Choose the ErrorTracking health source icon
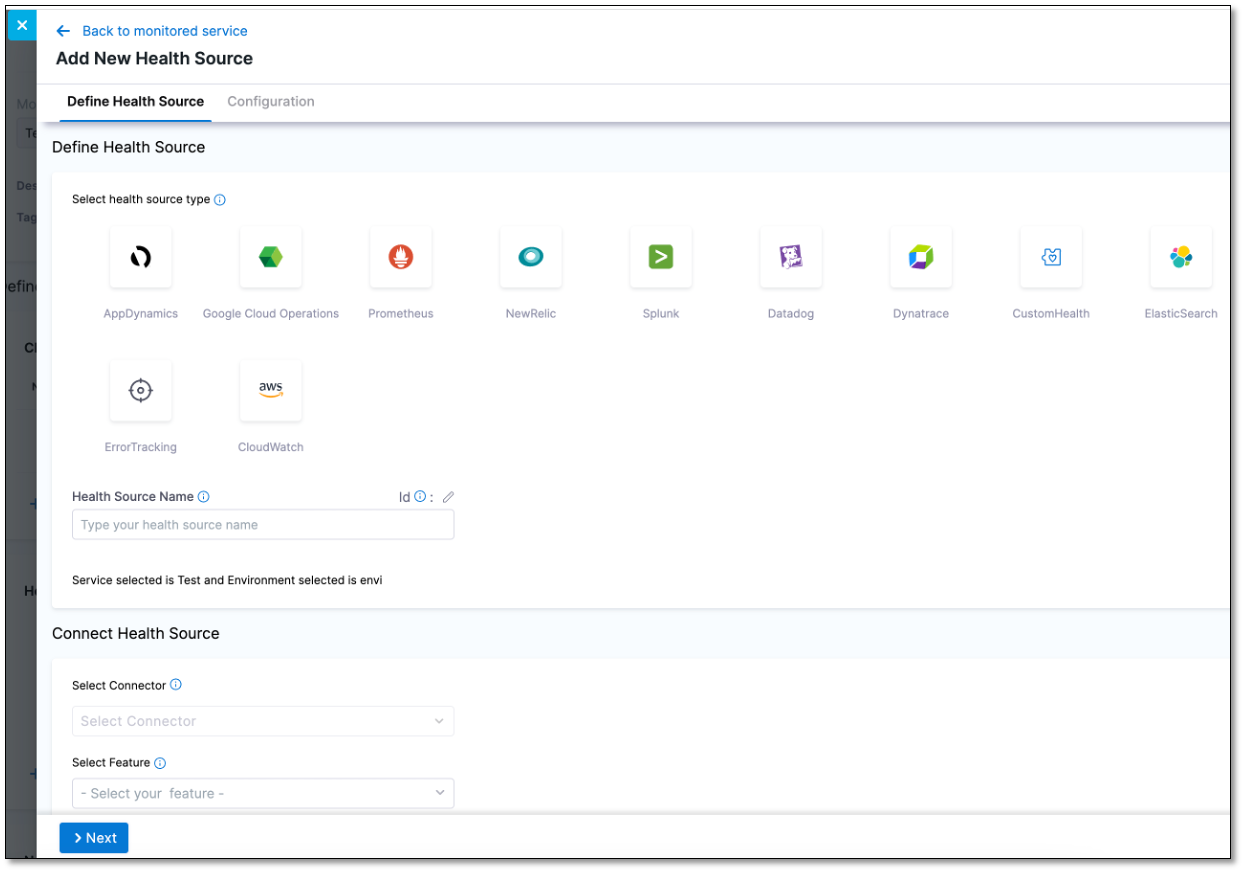The image size is (1244, 872). (x=140, y=391)
